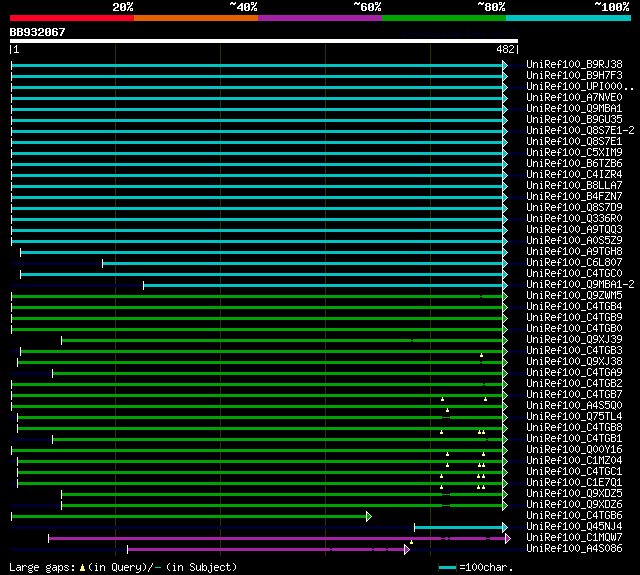
Task: Select UniRef100_C1MZ04 label
Action: pyautogui.click(x=574, y=461)
